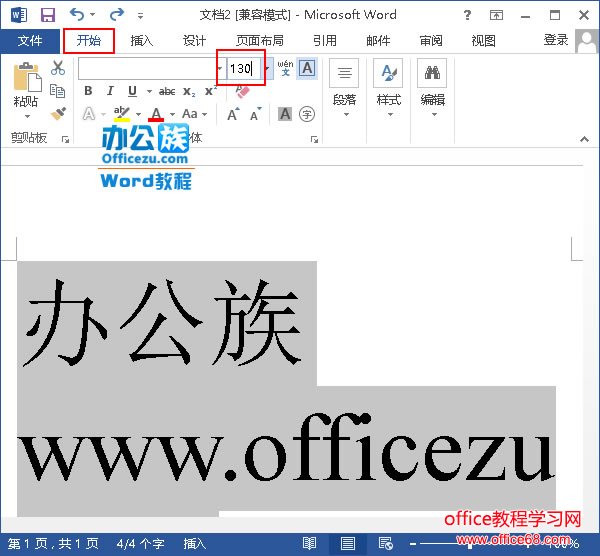Toggle Strikethrough abc
The width and height of the screenshot is (600, 556).
click(167, 91)
